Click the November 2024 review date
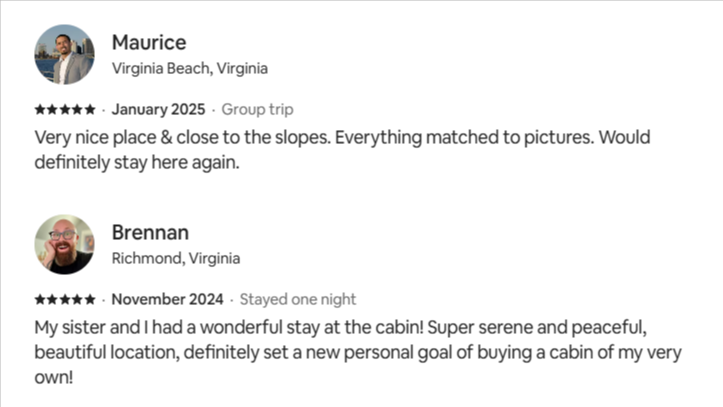 point(168,299)
